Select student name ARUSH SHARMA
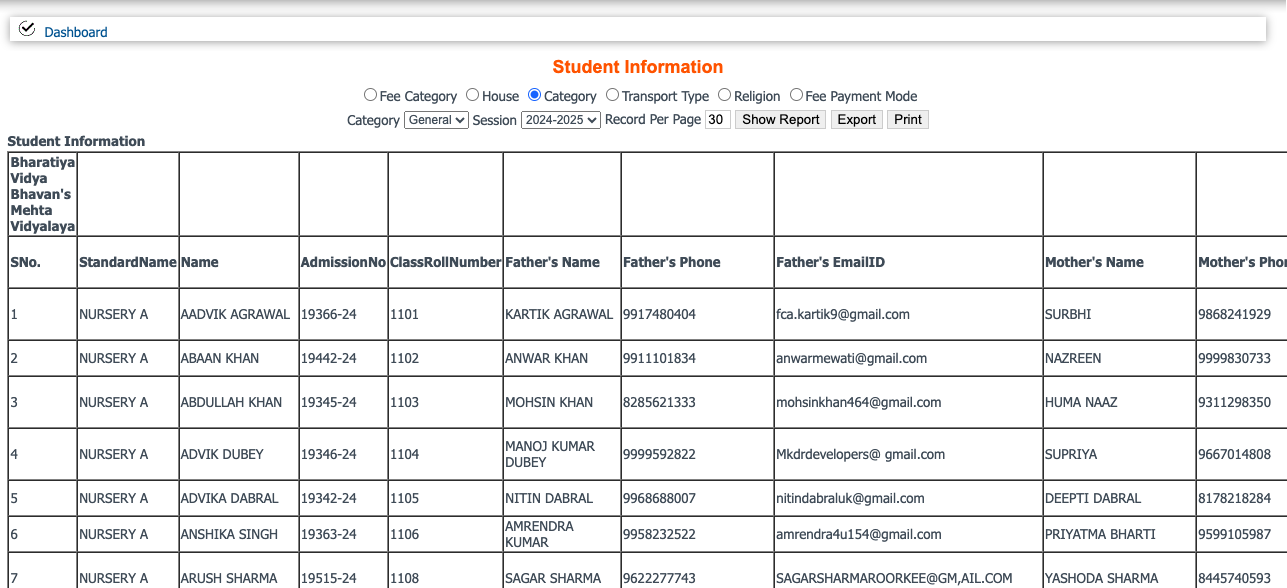 229,578
